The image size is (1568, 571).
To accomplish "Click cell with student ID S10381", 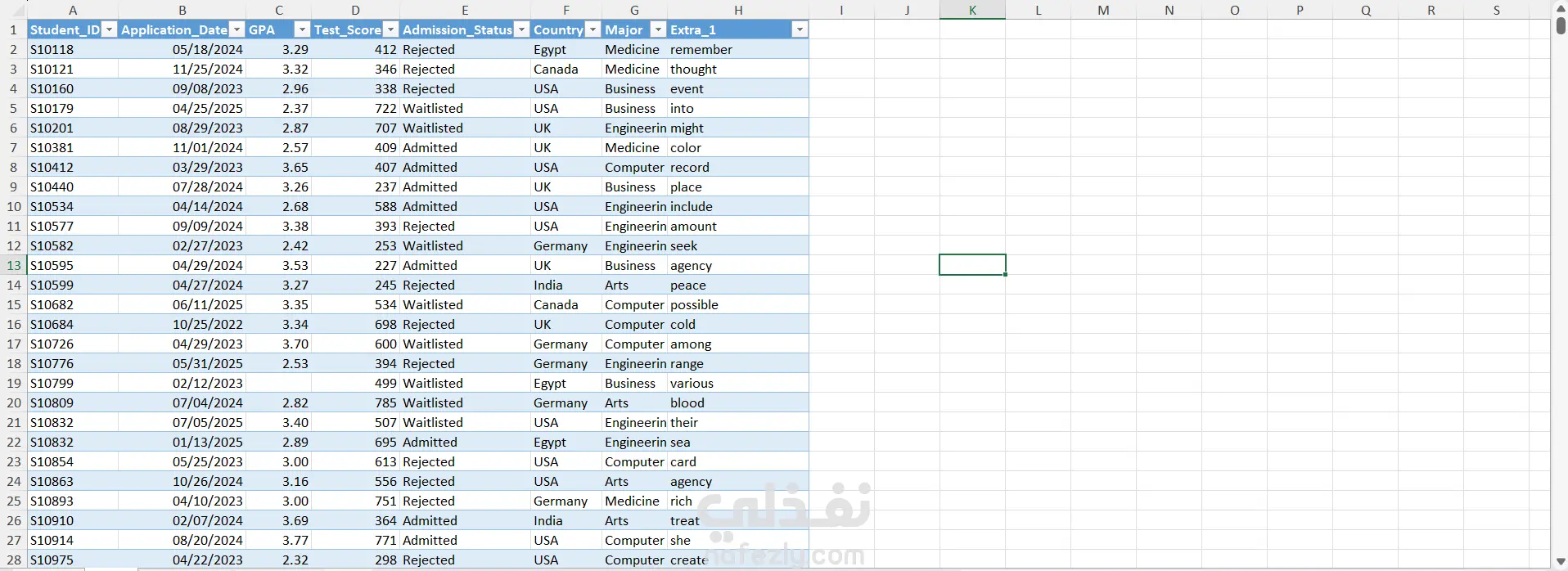I will (73, 147).
